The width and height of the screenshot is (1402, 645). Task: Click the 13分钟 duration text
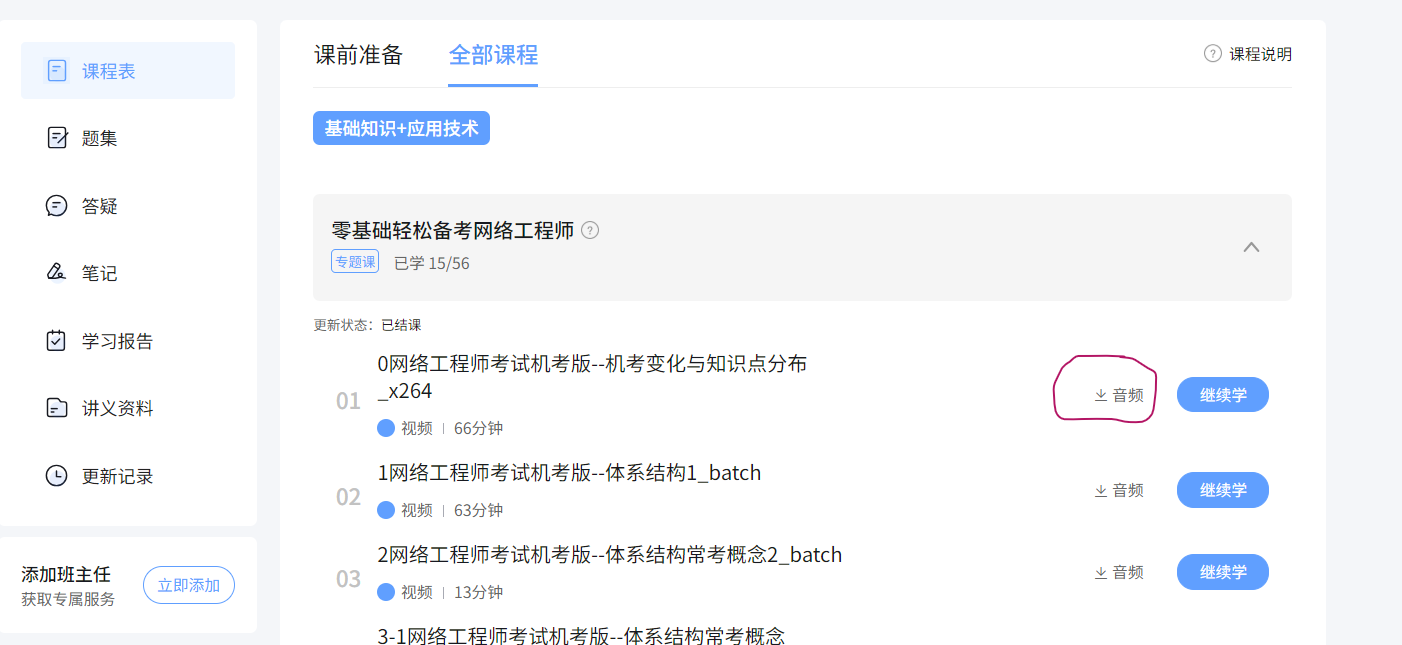point(478,592)
